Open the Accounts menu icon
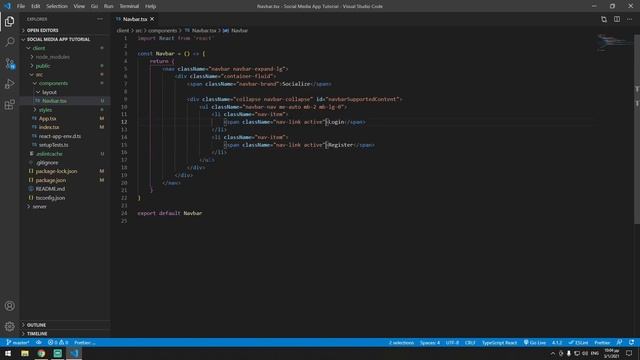640x360 pixels. (x=9, y=306)
